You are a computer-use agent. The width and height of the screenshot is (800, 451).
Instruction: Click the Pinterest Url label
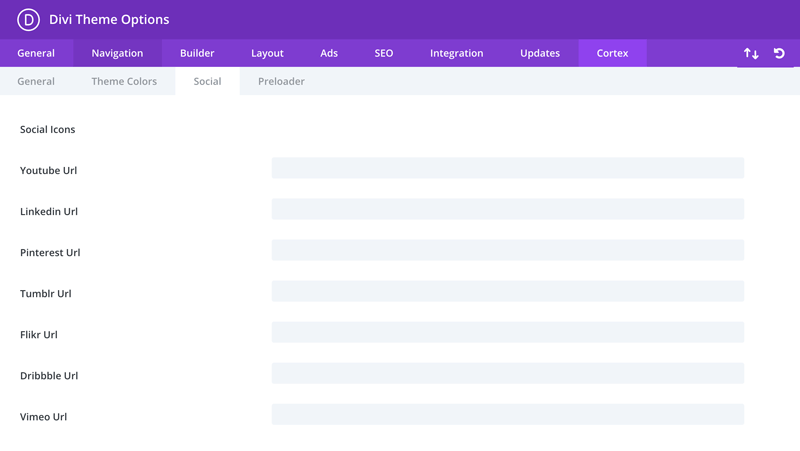pyautogui.click(x=50, y=253)
